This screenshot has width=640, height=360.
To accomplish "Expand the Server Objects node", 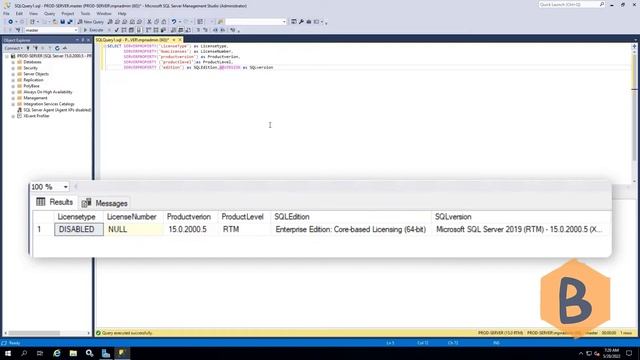I will tap(13, 74).
